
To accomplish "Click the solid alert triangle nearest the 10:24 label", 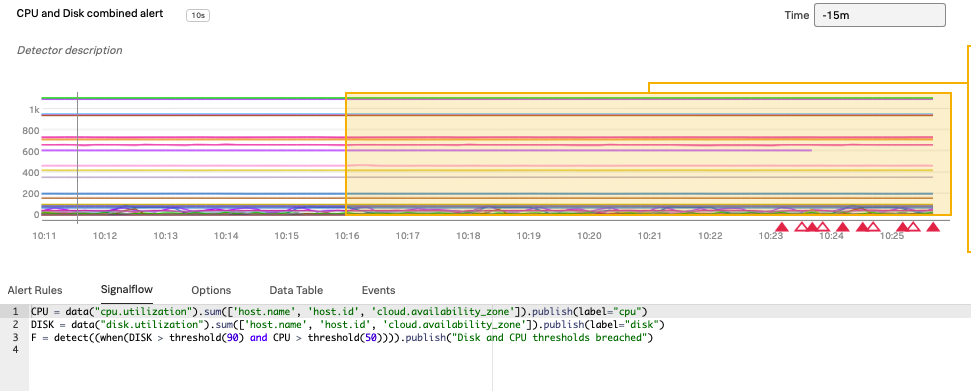I will 842,227.
